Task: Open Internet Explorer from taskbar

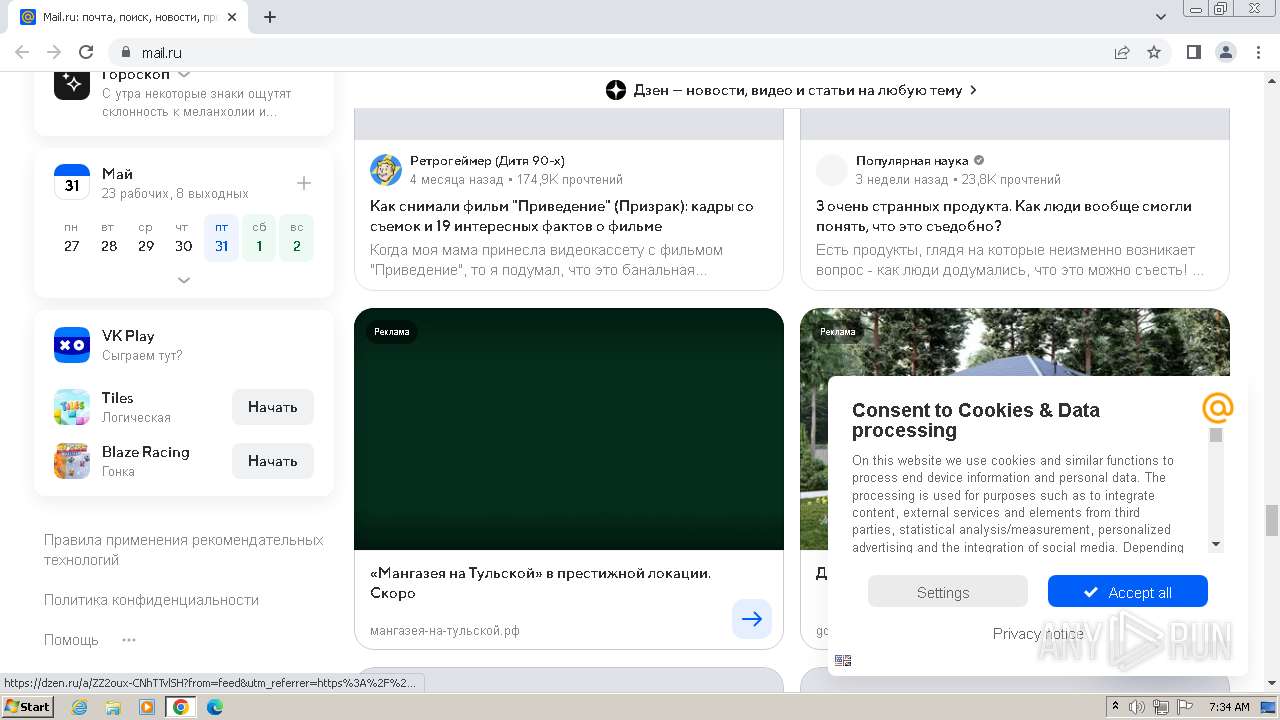Action: 79,707
